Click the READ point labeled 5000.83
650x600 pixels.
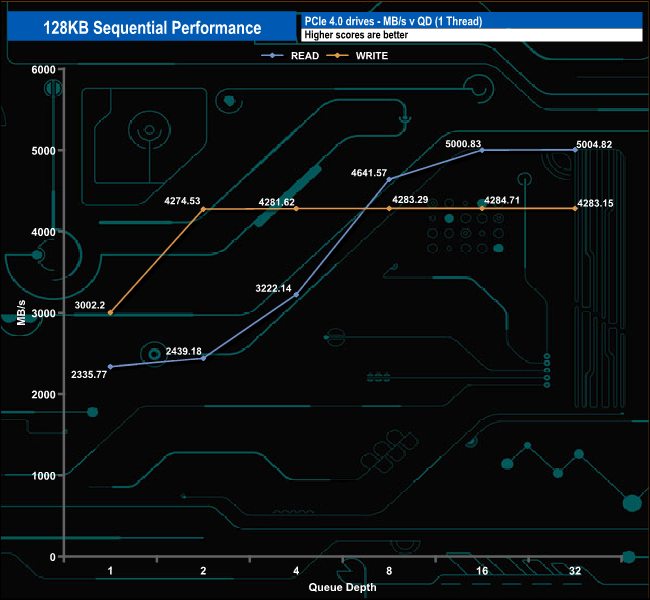(x=482, y=150)
